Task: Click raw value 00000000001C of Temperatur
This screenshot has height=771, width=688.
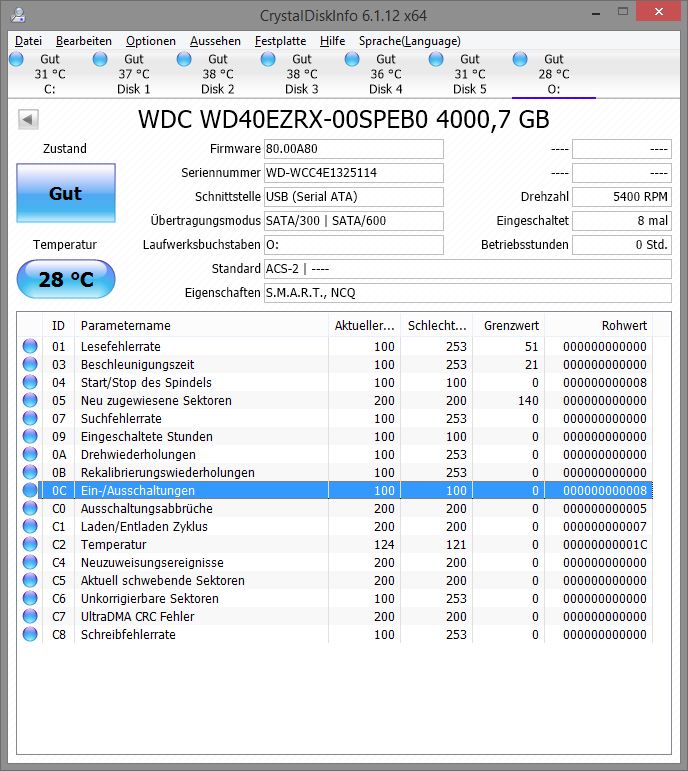Action: [x=605, y=545]
